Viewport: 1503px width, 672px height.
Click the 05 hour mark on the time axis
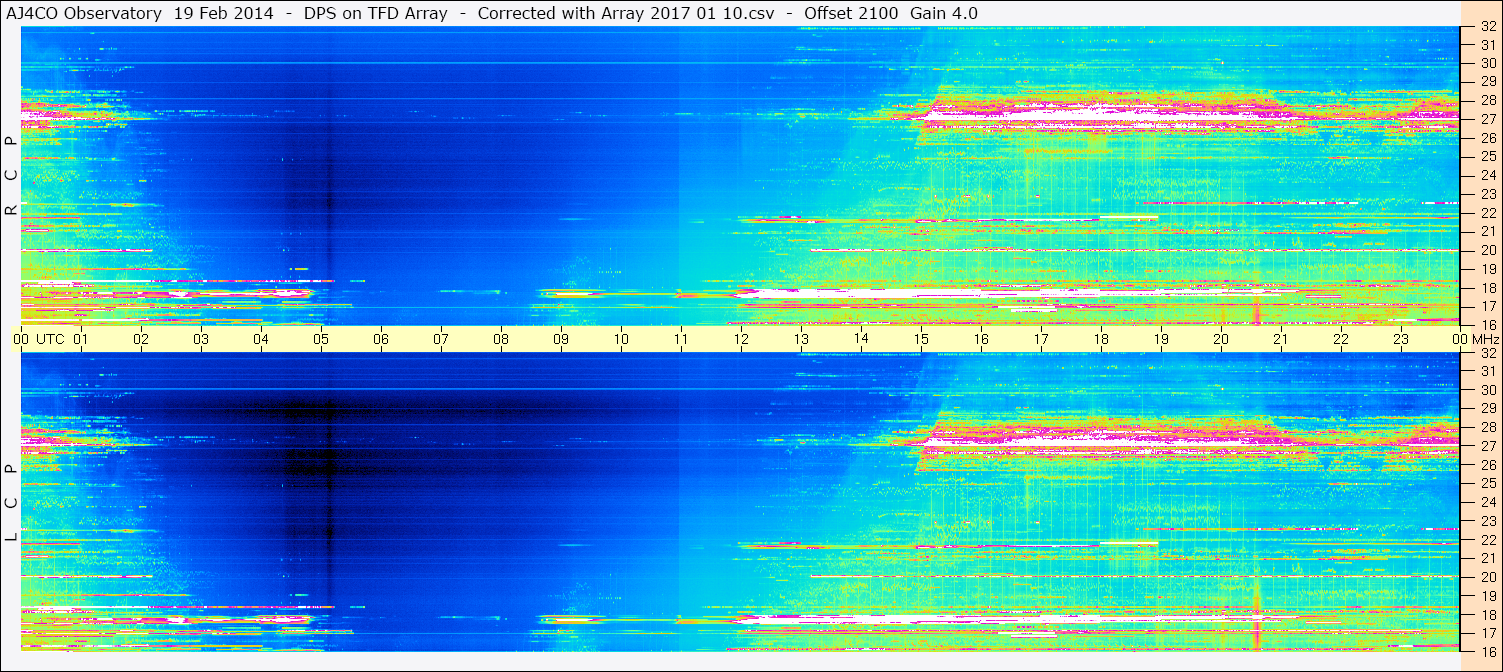(x=321, y=339)
